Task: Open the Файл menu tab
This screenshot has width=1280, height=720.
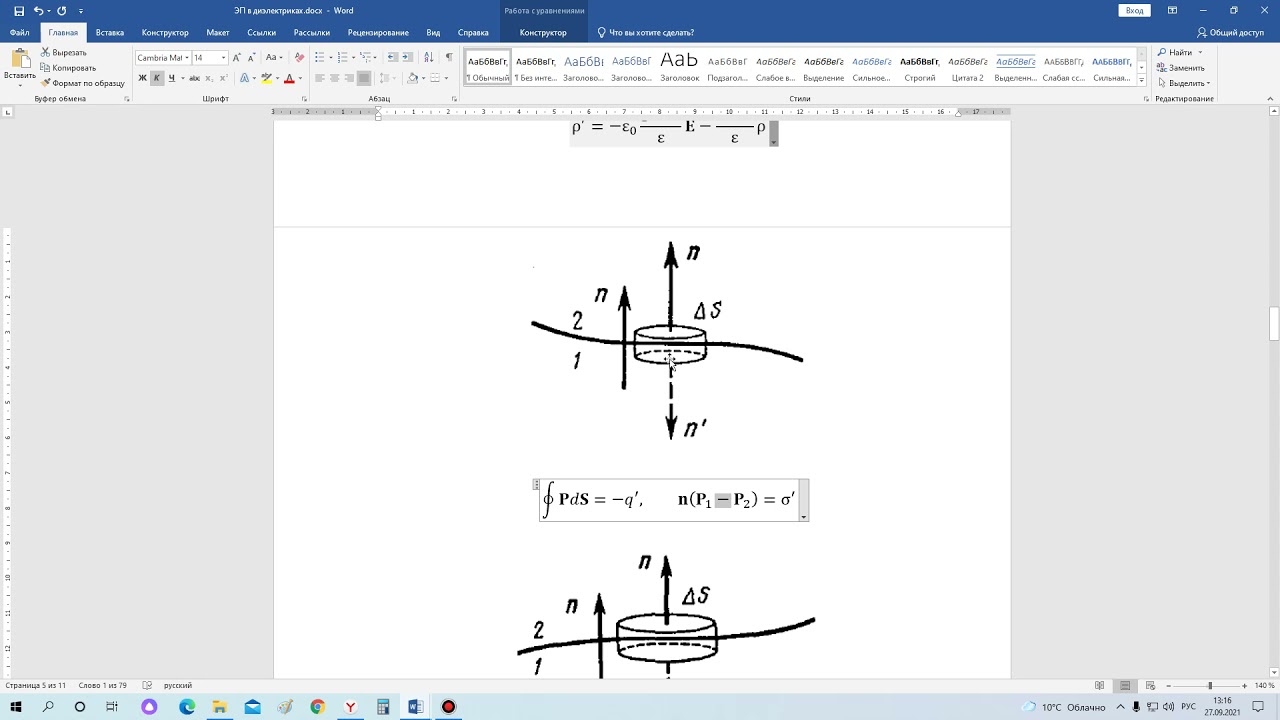Action: (x=19, y=33)
